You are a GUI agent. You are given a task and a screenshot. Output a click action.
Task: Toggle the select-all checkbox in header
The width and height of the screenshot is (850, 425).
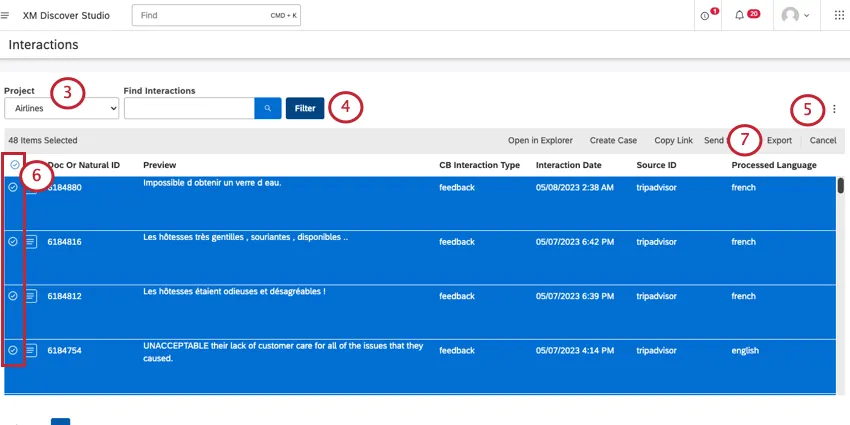click(13, 165)
